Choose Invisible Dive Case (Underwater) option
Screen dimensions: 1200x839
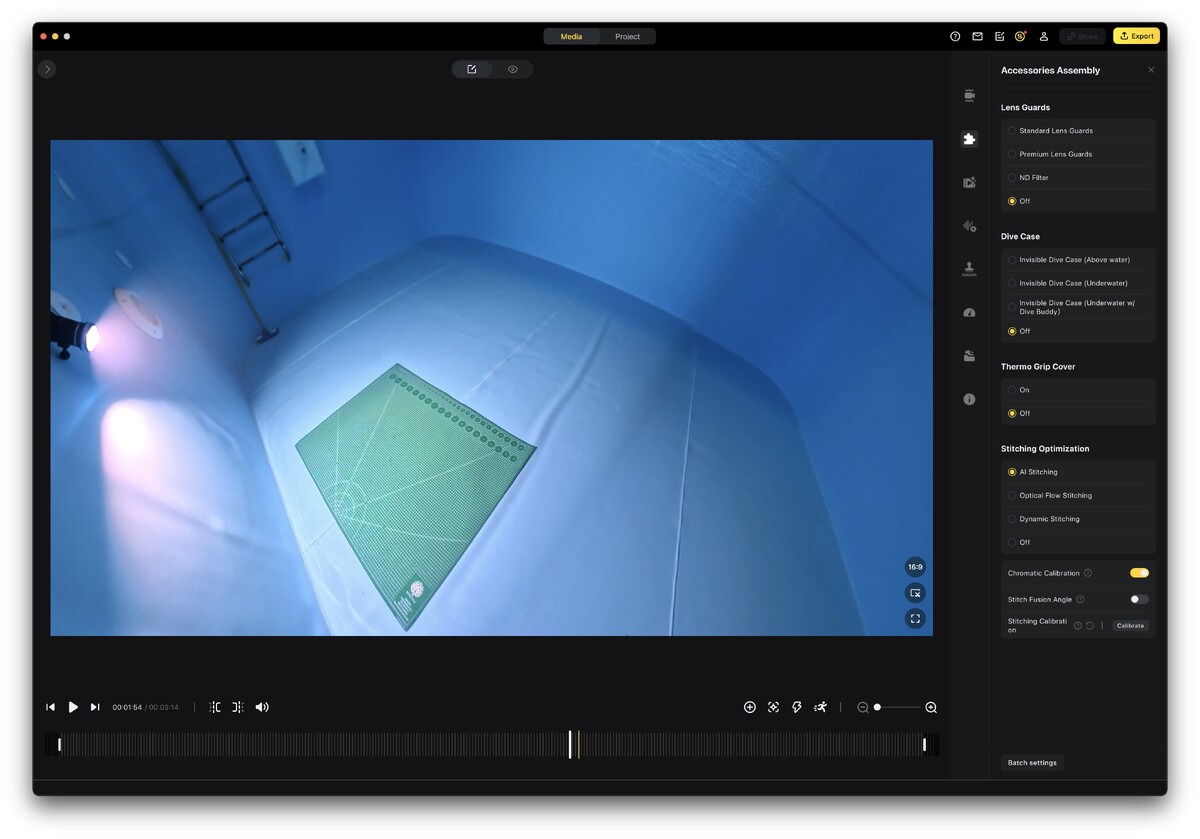[x=1012, y=283]
